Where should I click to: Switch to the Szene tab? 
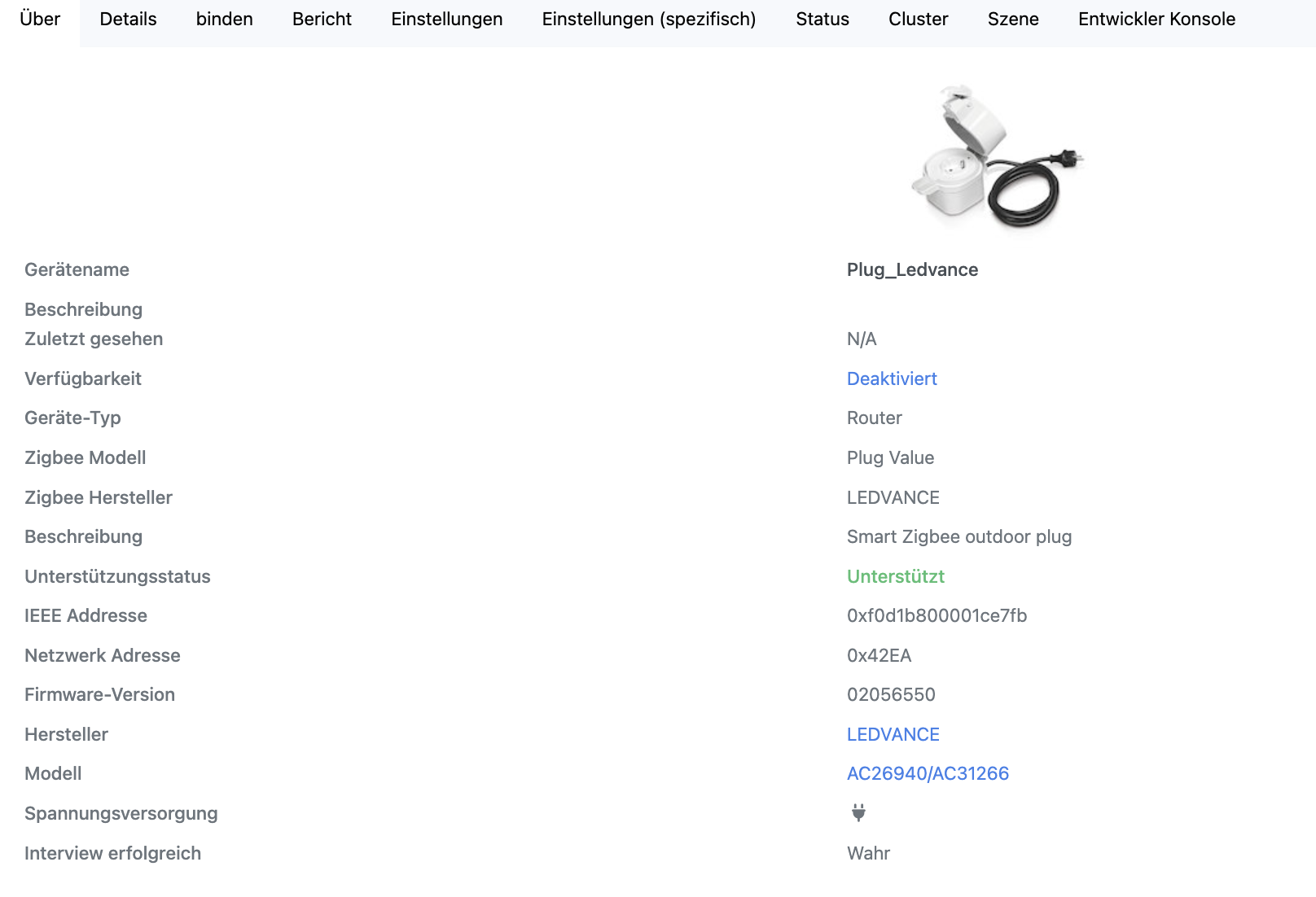coord(1012,19)
